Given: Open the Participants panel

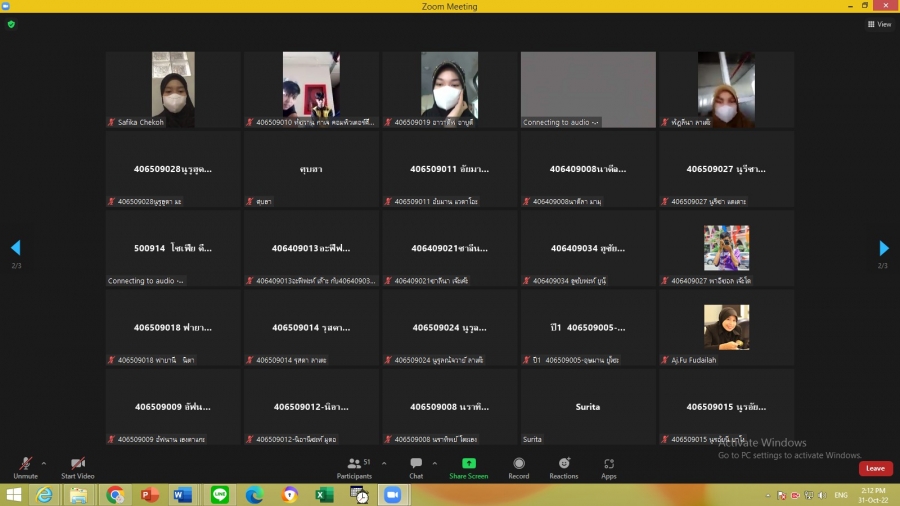Looking at the screenshot, I should [x=354, y=465].
